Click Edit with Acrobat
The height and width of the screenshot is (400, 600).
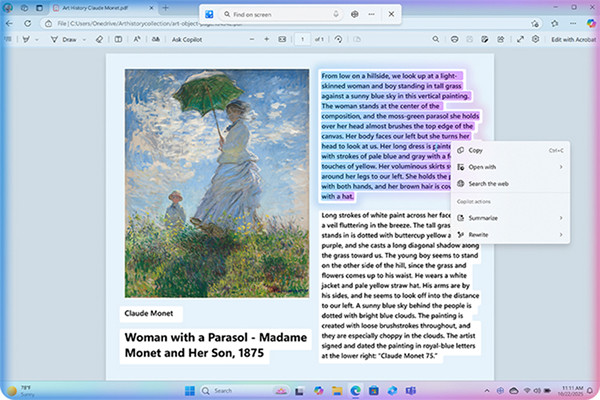tap(573, 39)
